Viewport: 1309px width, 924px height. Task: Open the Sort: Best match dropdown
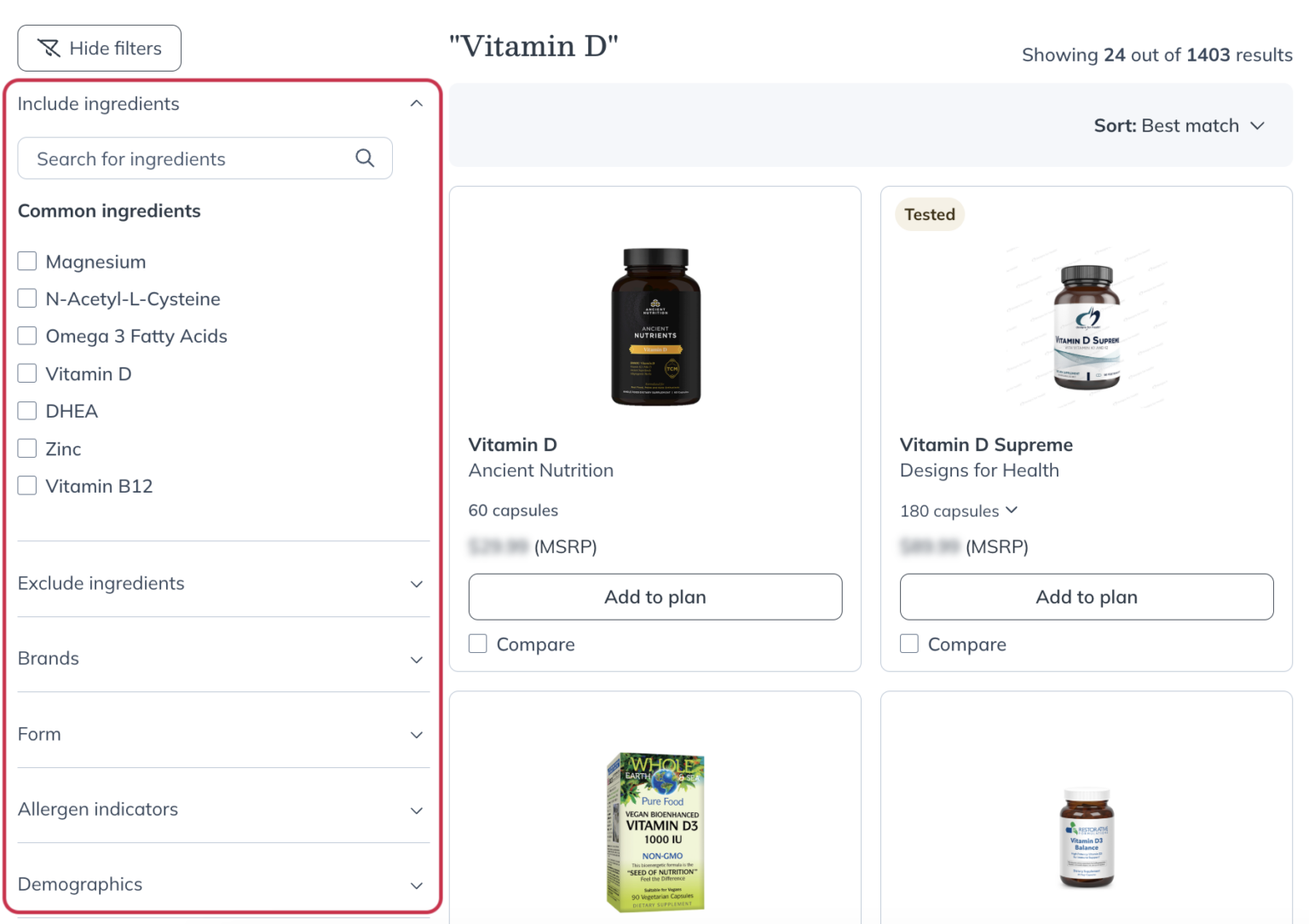click(1179, 126)
